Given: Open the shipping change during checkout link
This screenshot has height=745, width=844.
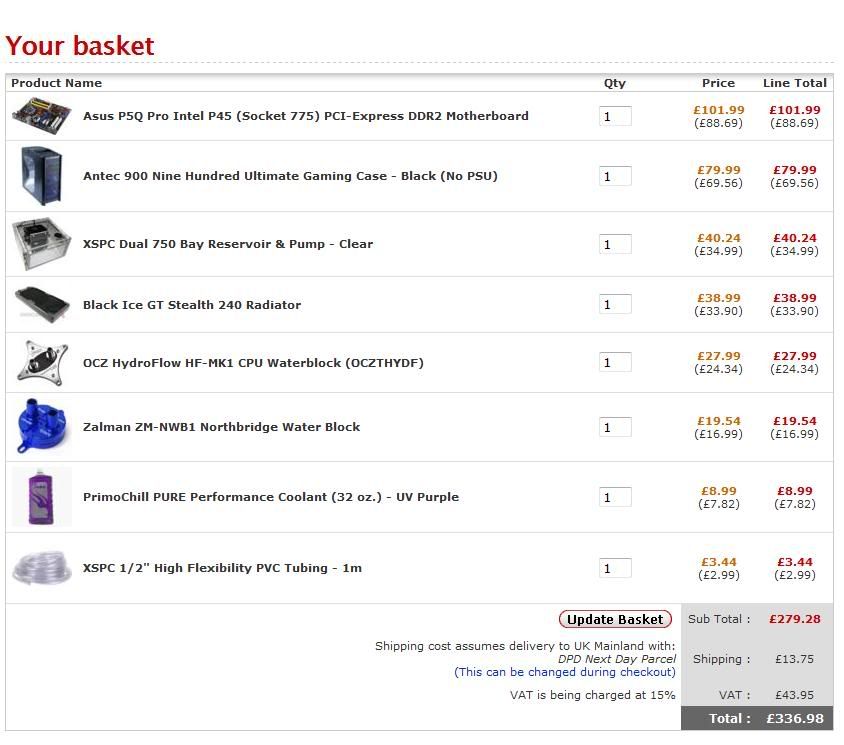Looking at the screenshot, I should click(x=565, y=672).
